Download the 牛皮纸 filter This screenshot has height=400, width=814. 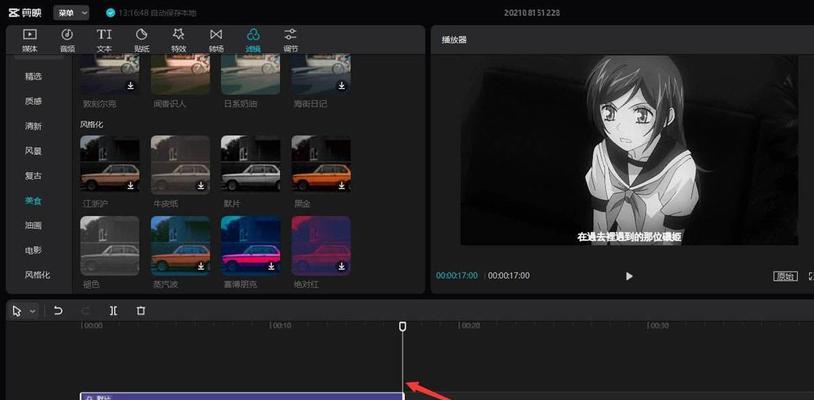click(201, 185)
